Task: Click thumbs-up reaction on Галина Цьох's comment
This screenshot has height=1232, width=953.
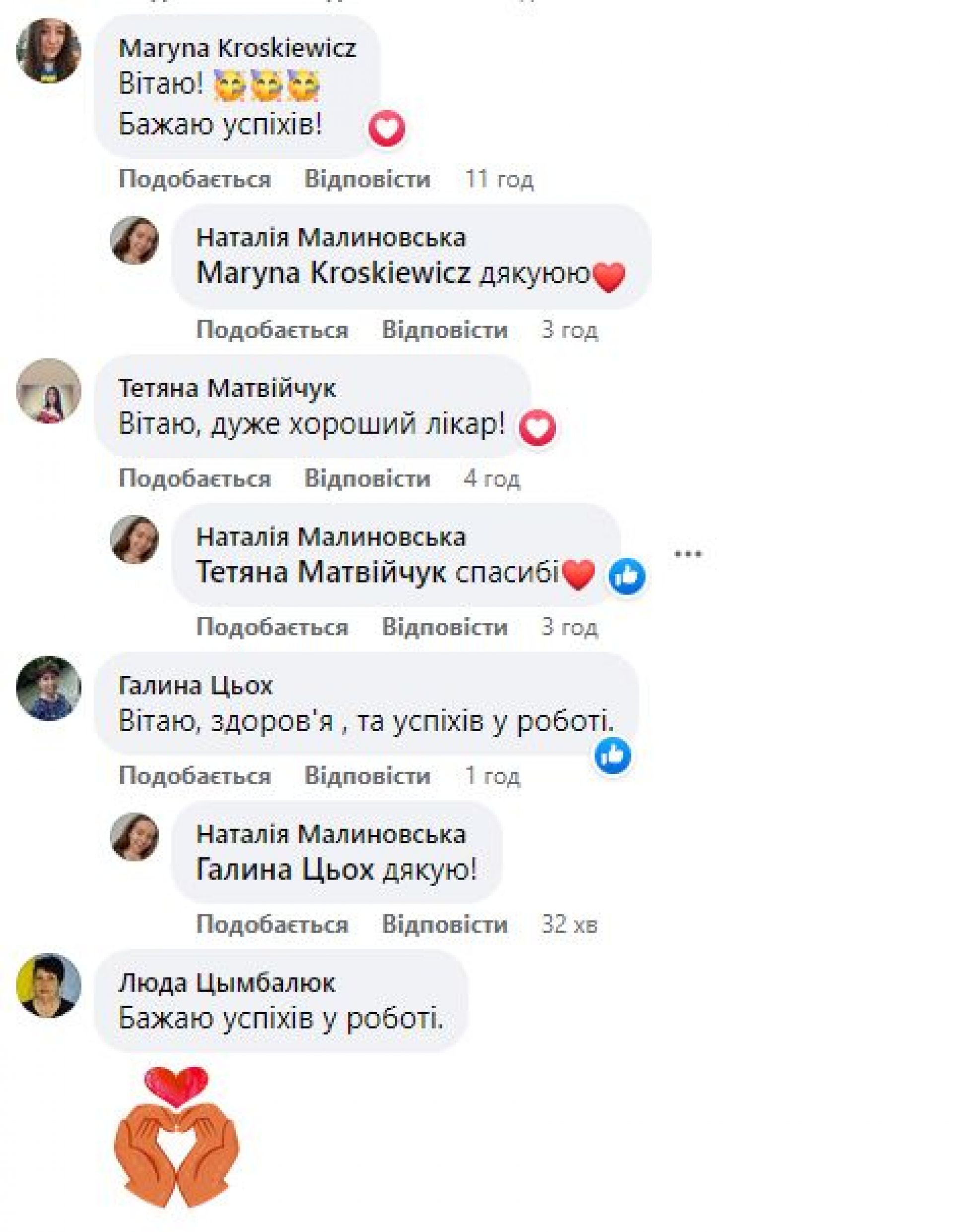Action: coord(613,755)
